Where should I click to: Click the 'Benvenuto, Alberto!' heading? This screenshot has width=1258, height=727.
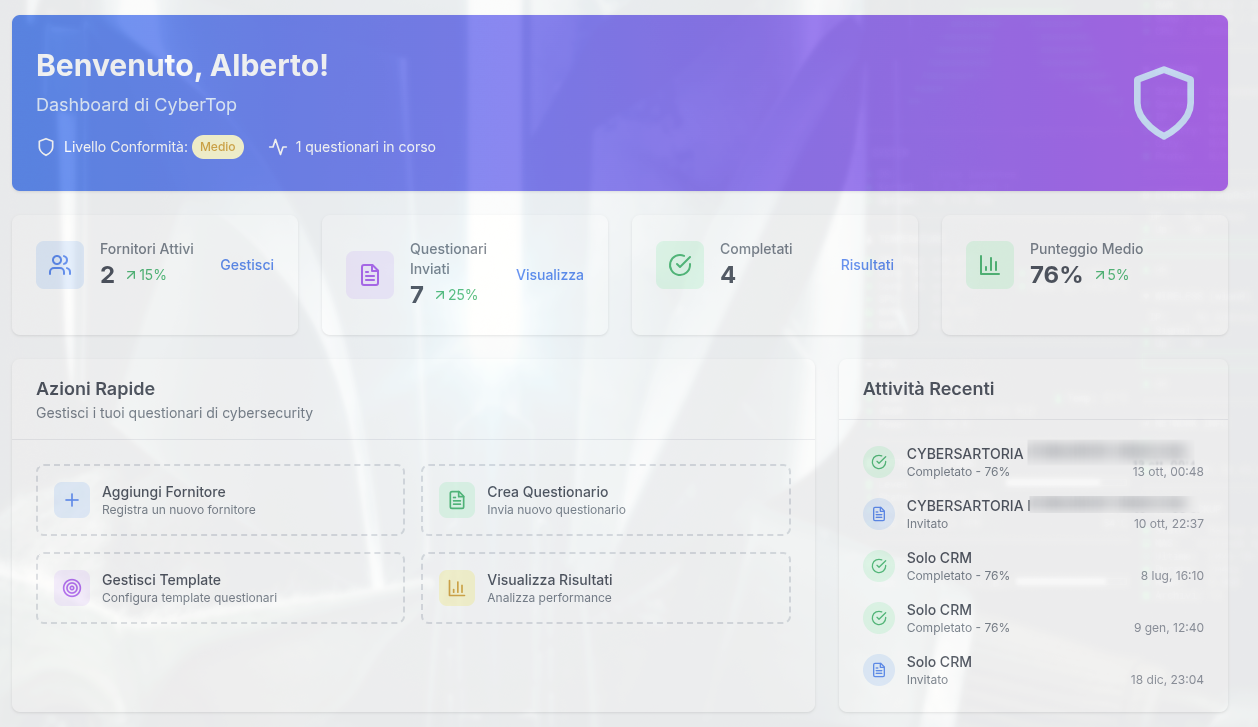182,65
